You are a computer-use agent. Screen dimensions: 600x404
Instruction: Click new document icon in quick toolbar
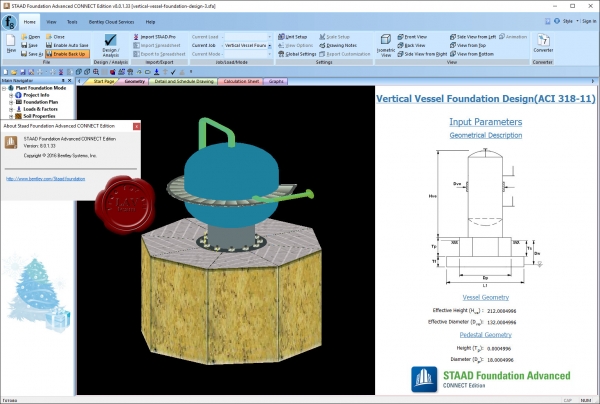5,72
